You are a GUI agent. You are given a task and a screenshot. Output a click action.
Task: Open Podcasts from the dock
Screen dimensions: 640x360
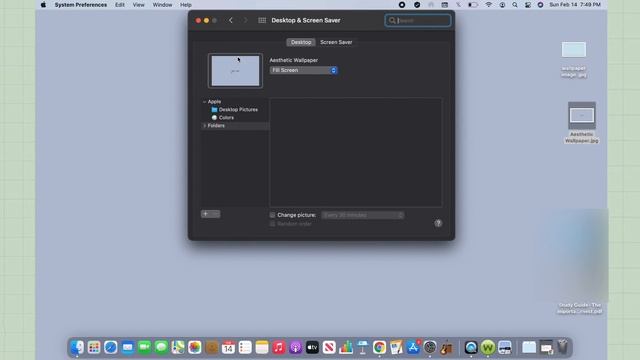[x=296, y=347]
